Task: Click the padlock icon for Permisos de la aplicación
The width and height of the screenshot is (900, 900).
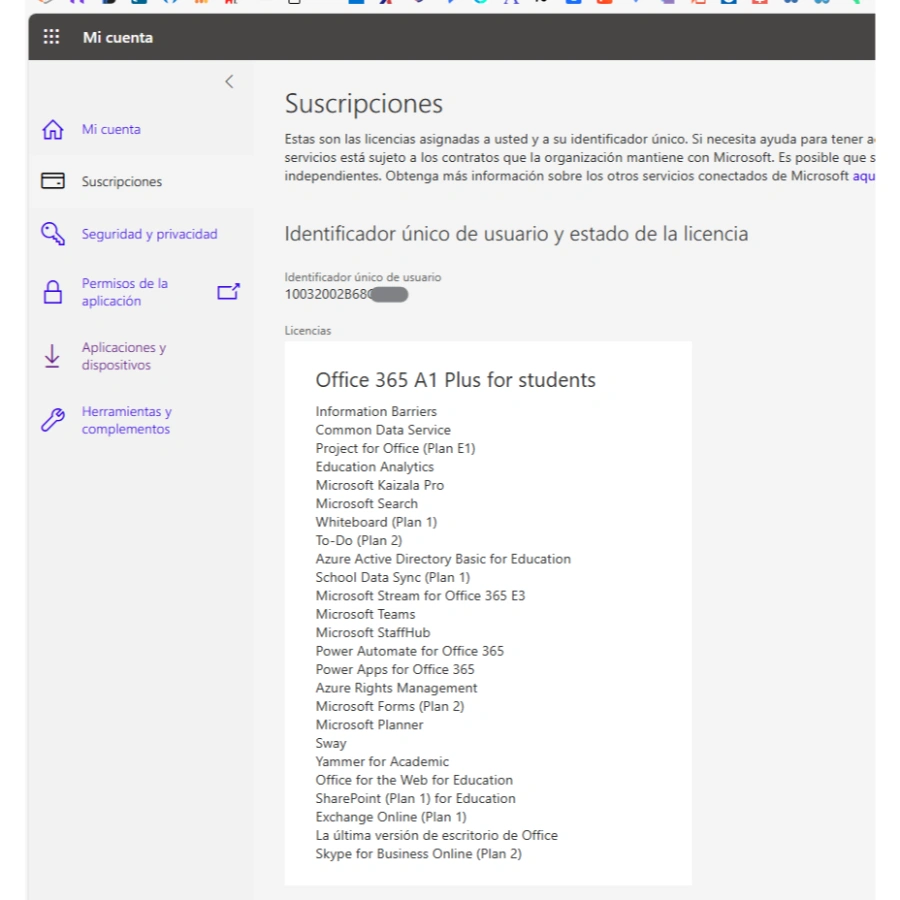Action: click(x=53, y=292)
